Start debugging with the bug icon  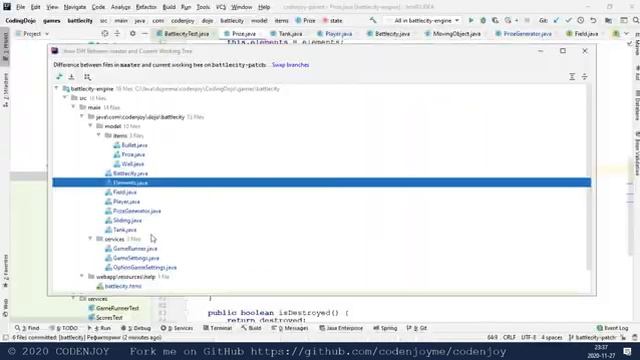(x=483, y=20)
